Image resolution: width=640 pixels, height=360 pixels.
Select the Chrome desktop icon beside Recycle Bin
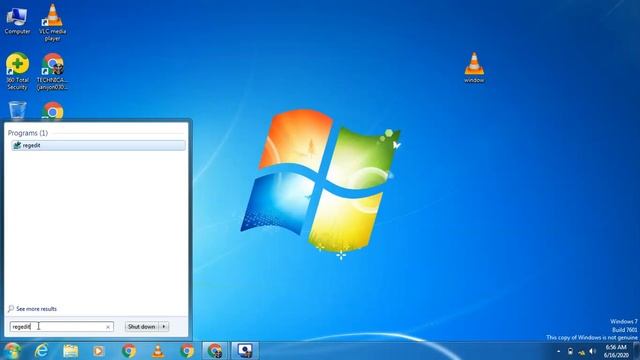click(53, 111)
